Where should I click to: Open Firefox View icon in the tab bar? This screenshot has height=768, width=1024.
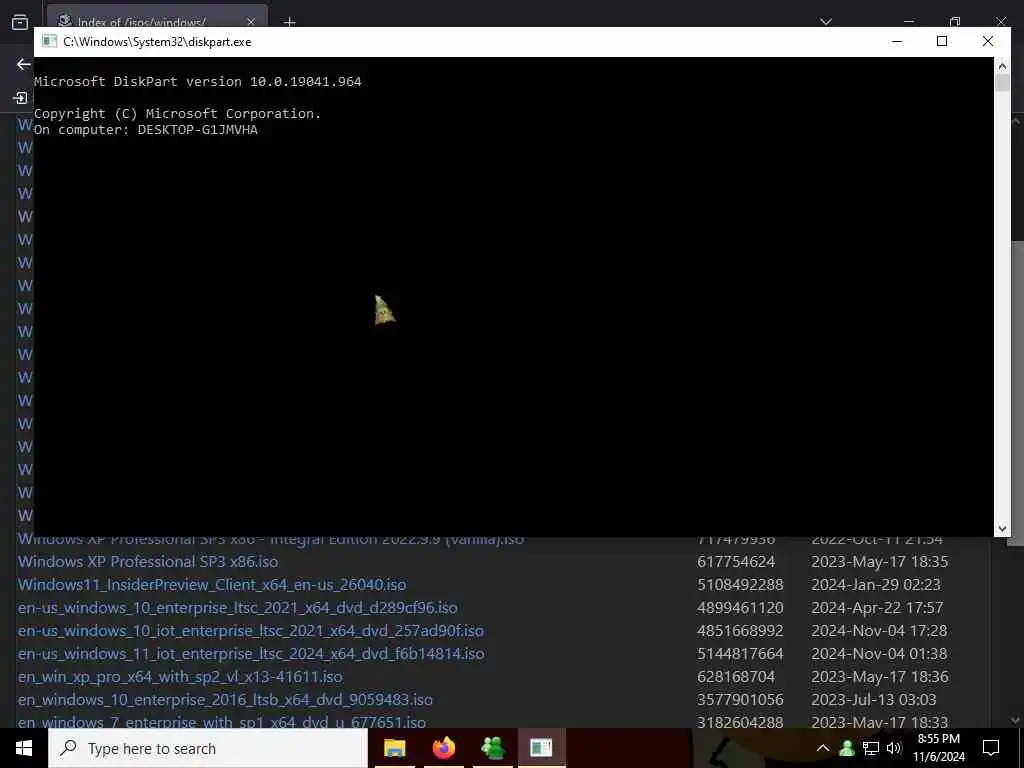click(20, 22)
